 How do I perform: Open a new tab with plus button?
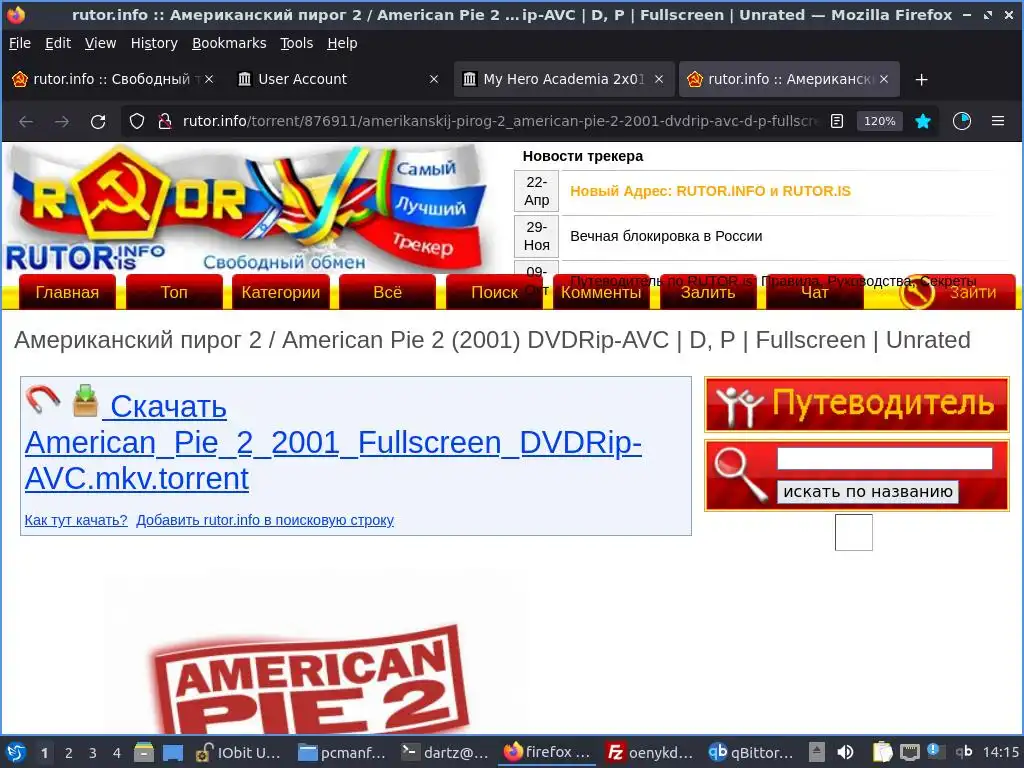(921, 80)
